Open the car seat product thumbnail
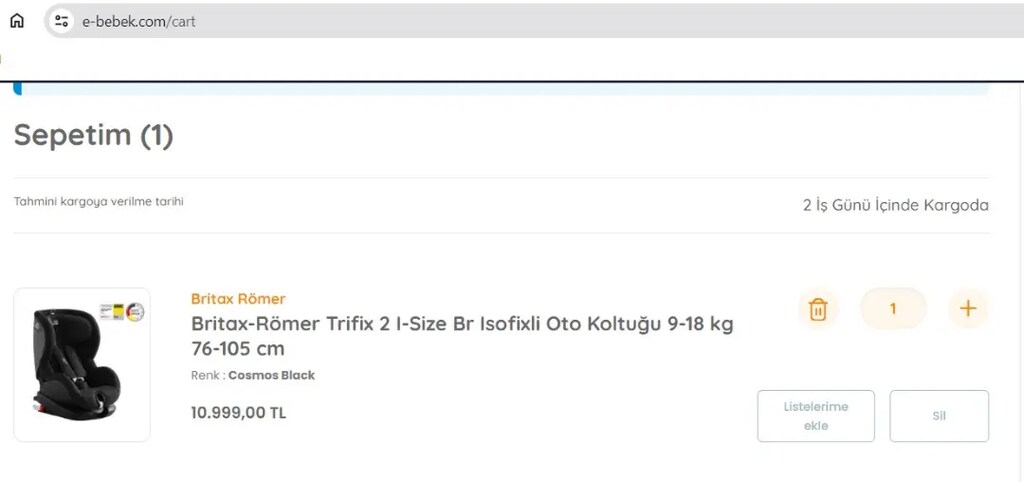1024x482 pixels. click(x=82, y=364)
